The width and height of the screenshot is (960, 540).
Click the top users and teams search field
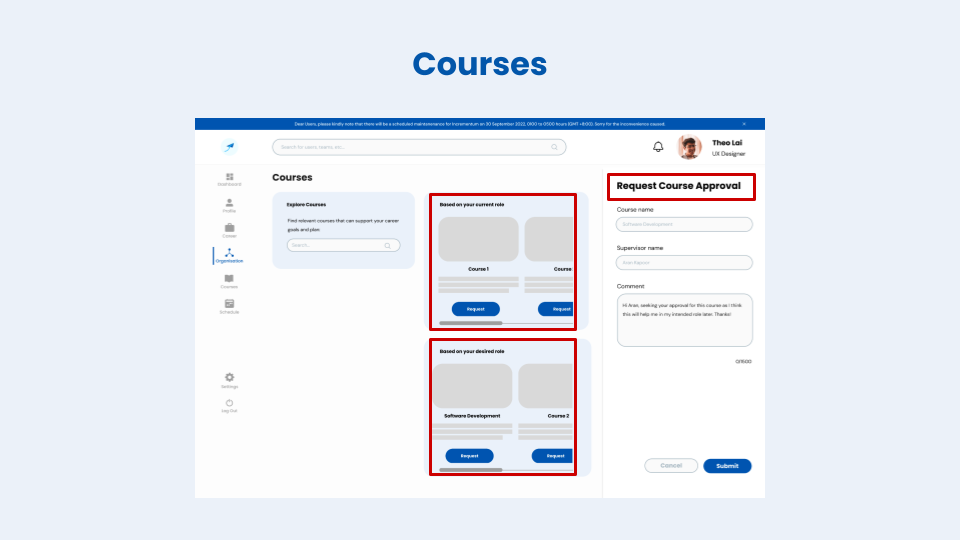(419, 147)
